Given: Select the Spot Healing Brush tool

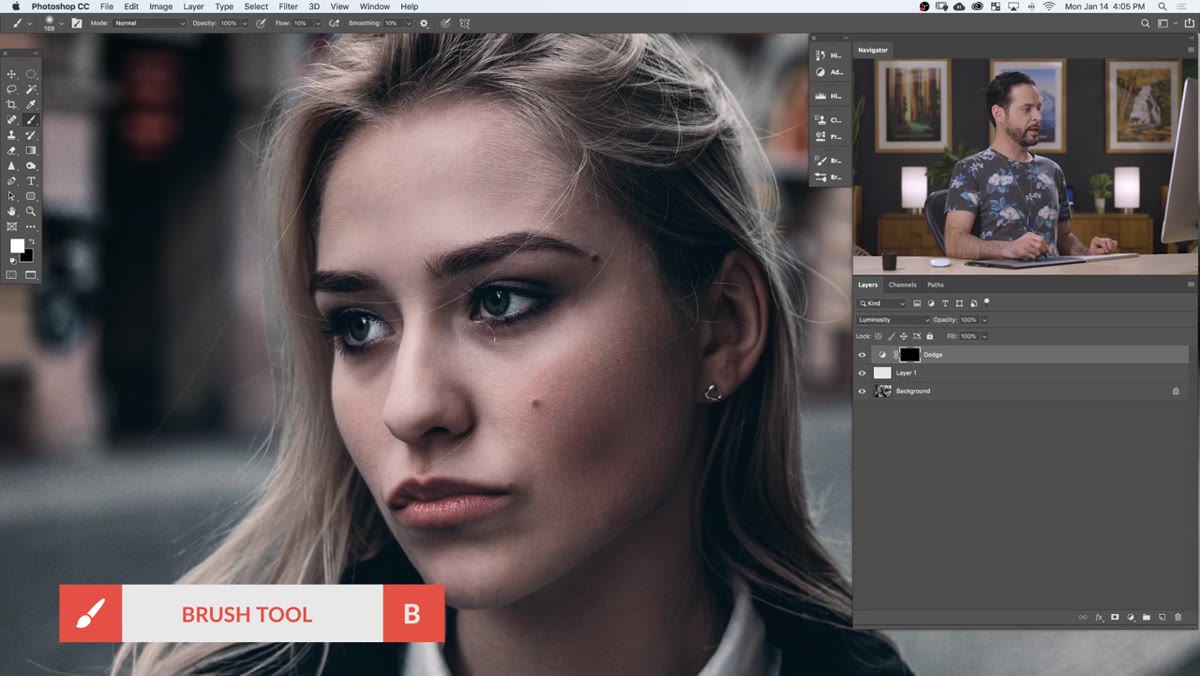Looking at the screenshot, I should coord(12,120).
